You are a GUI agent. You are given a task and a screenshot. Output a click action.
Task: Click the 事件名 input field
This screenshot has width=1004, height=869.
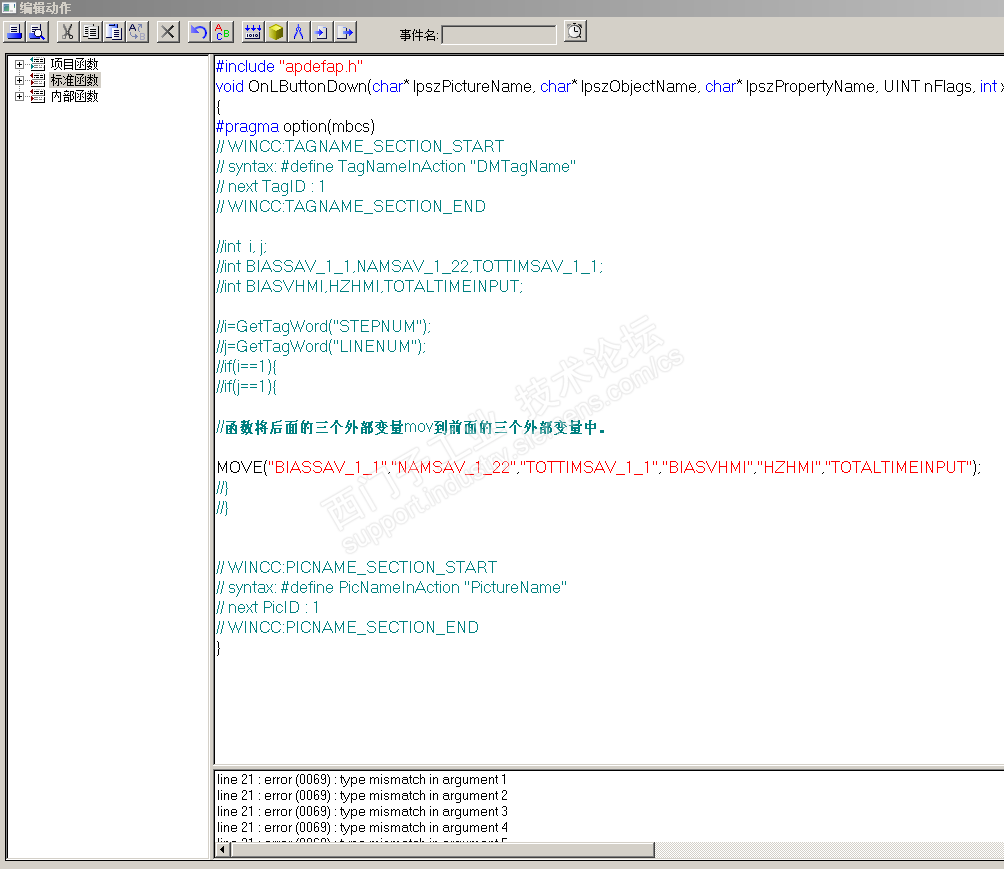click(x=499, y=35)
